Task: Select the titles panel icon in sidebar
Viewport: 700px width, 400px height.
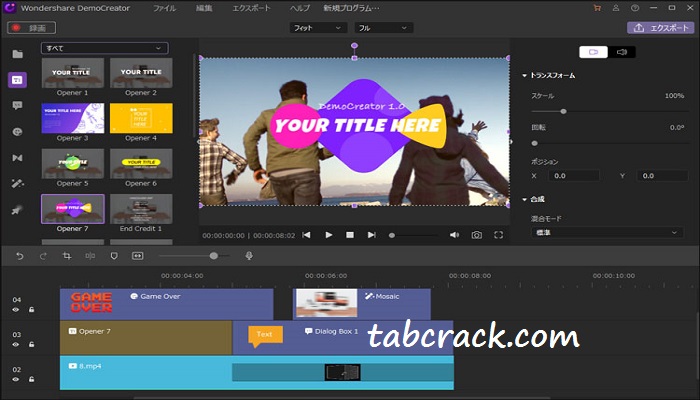Action: [x=17, y=80]
